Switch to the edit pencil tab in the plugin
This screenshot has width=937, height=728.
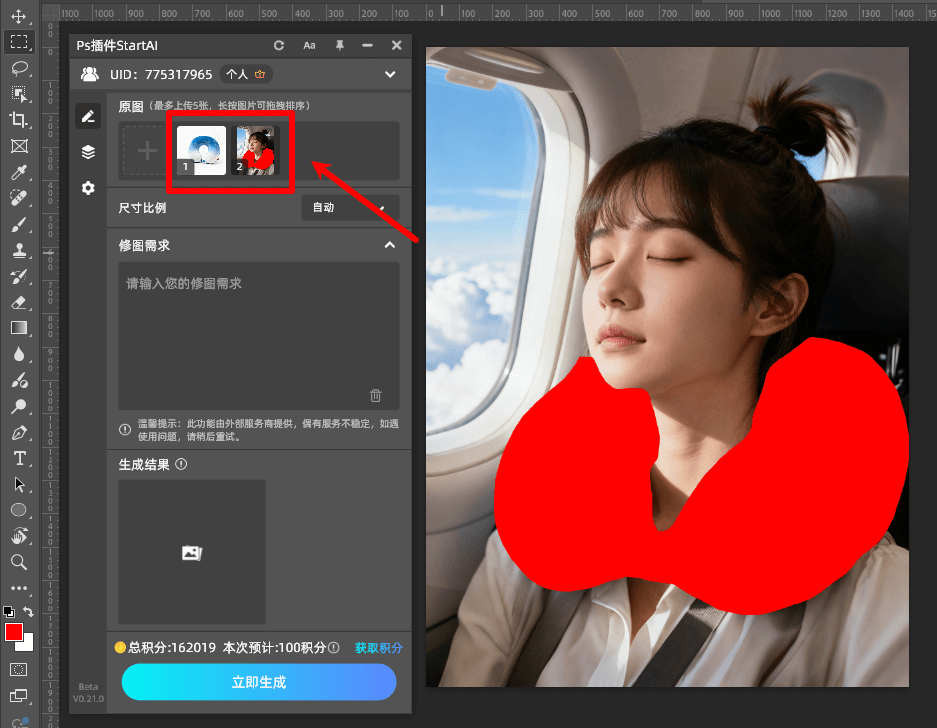88,115
